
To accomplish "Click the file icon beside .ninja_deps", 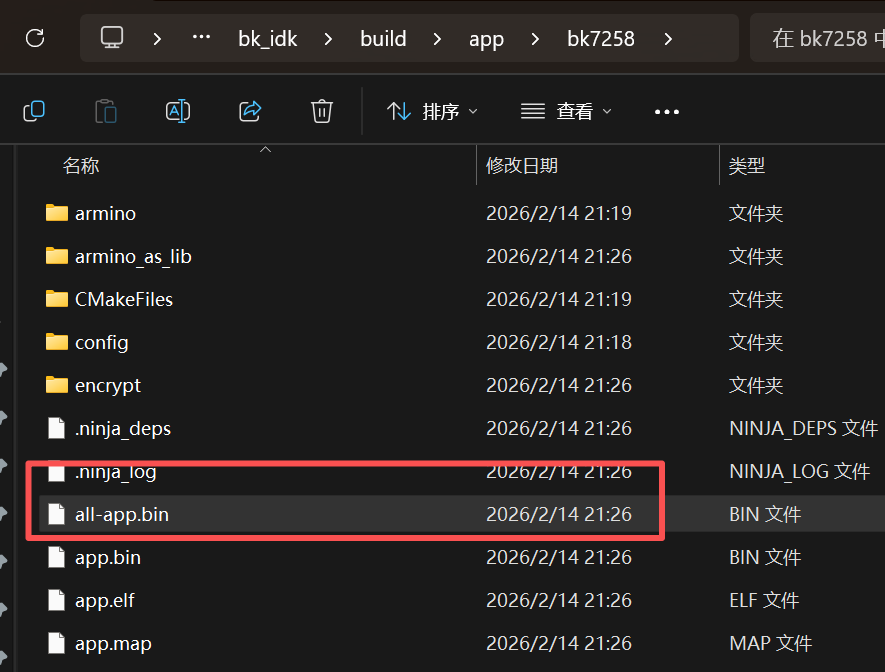I will (56, 428).
